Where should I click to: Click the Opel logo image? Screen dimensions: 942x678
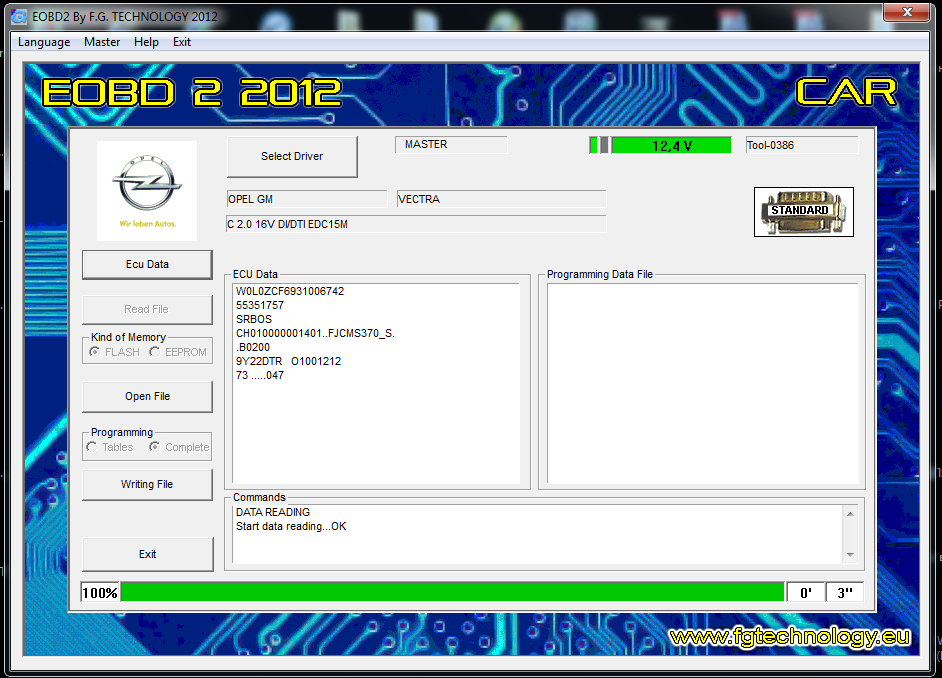click(147, 191)
